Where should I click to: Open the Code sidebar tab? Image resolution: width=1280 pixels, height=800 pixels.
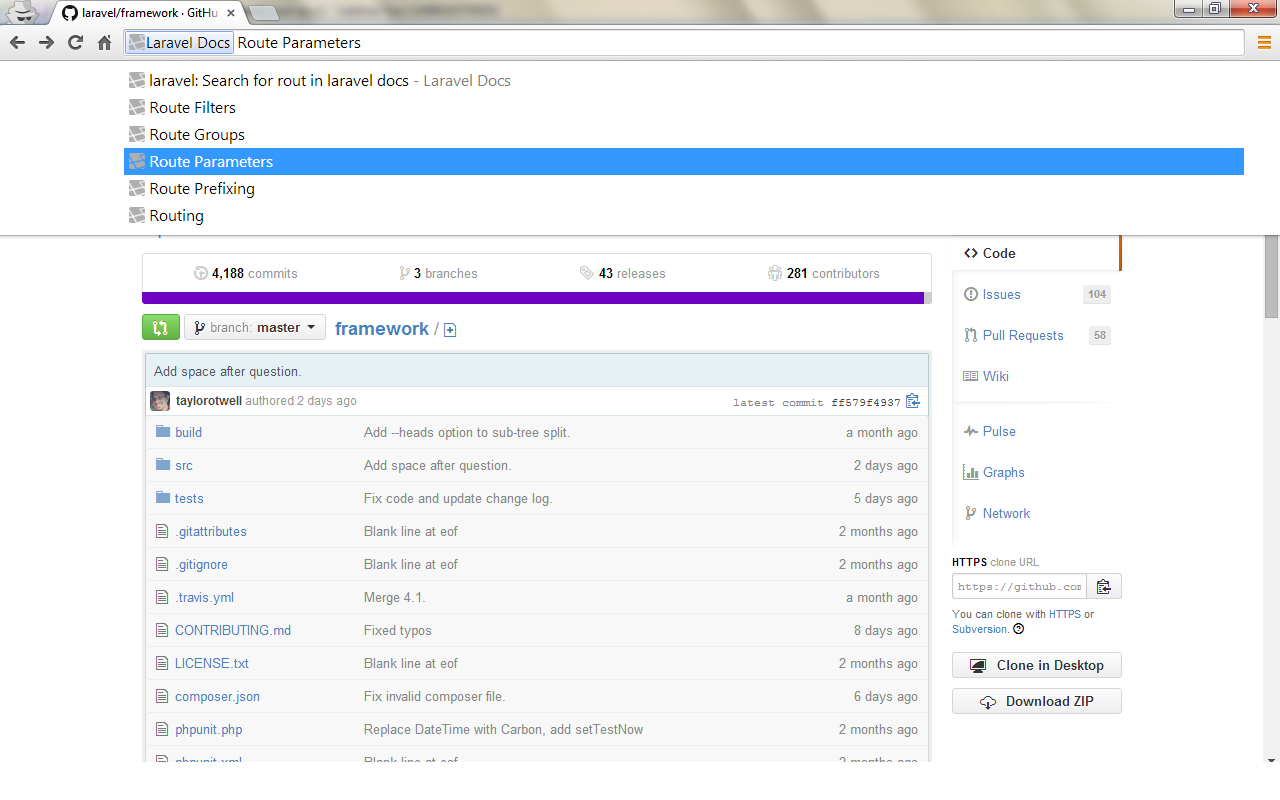pos(1036,253)
